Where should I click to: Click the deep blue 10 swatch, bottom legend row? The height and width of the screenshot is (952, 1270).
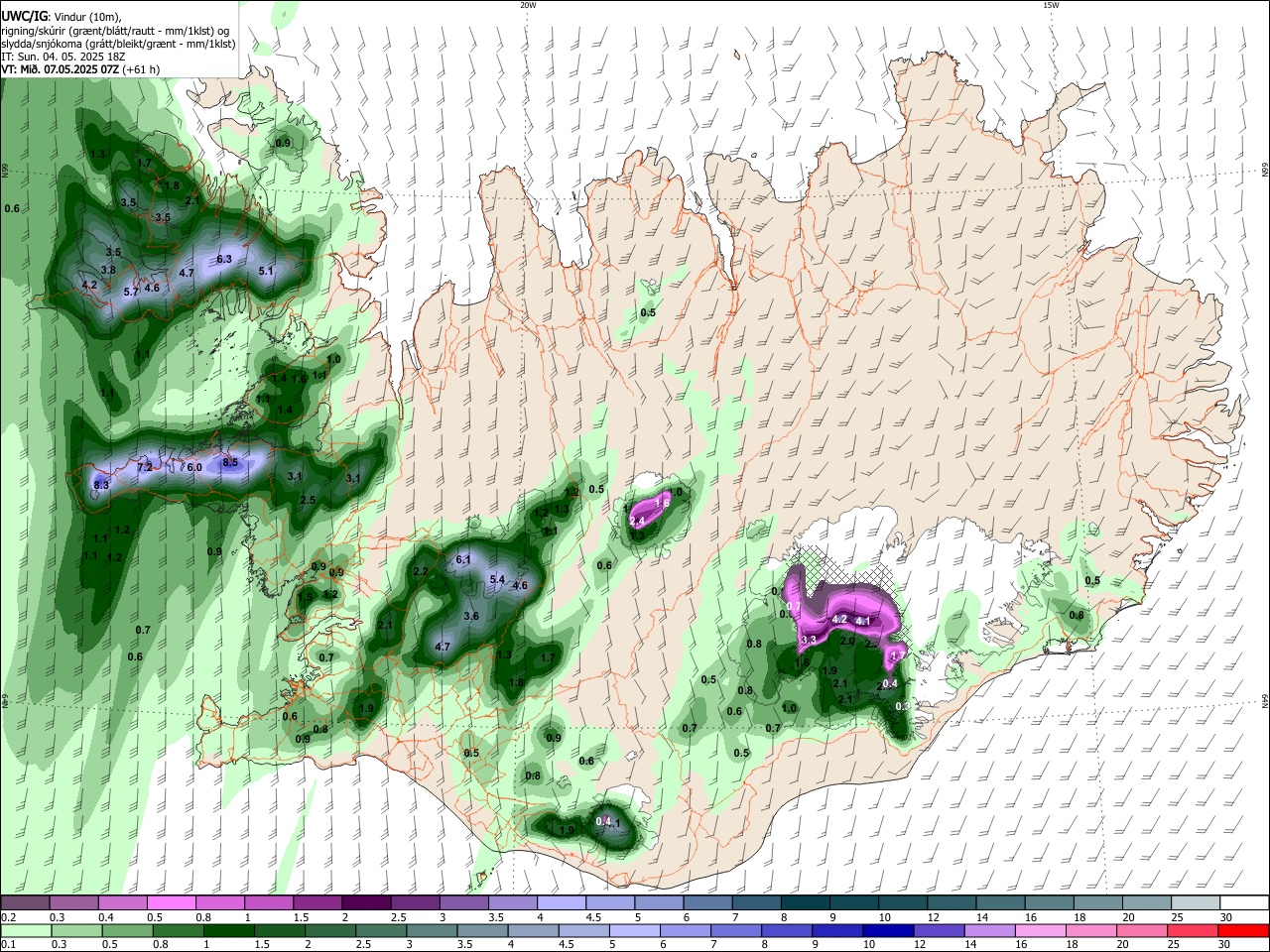tap(889, 930)
